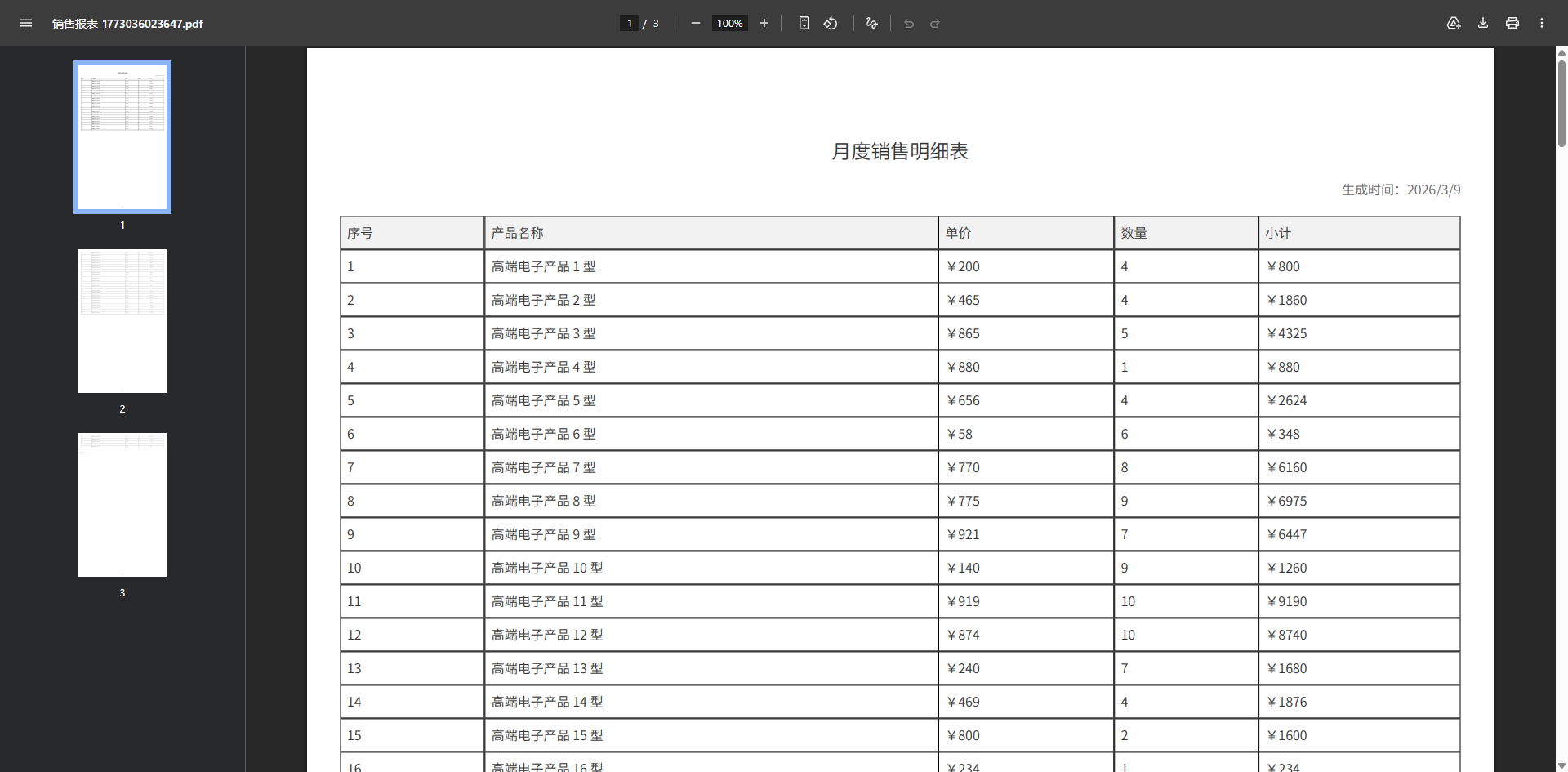Screen dimensions: 1568x772
Task: Click scrollbar down arrow
Action: coord(1561,765)
